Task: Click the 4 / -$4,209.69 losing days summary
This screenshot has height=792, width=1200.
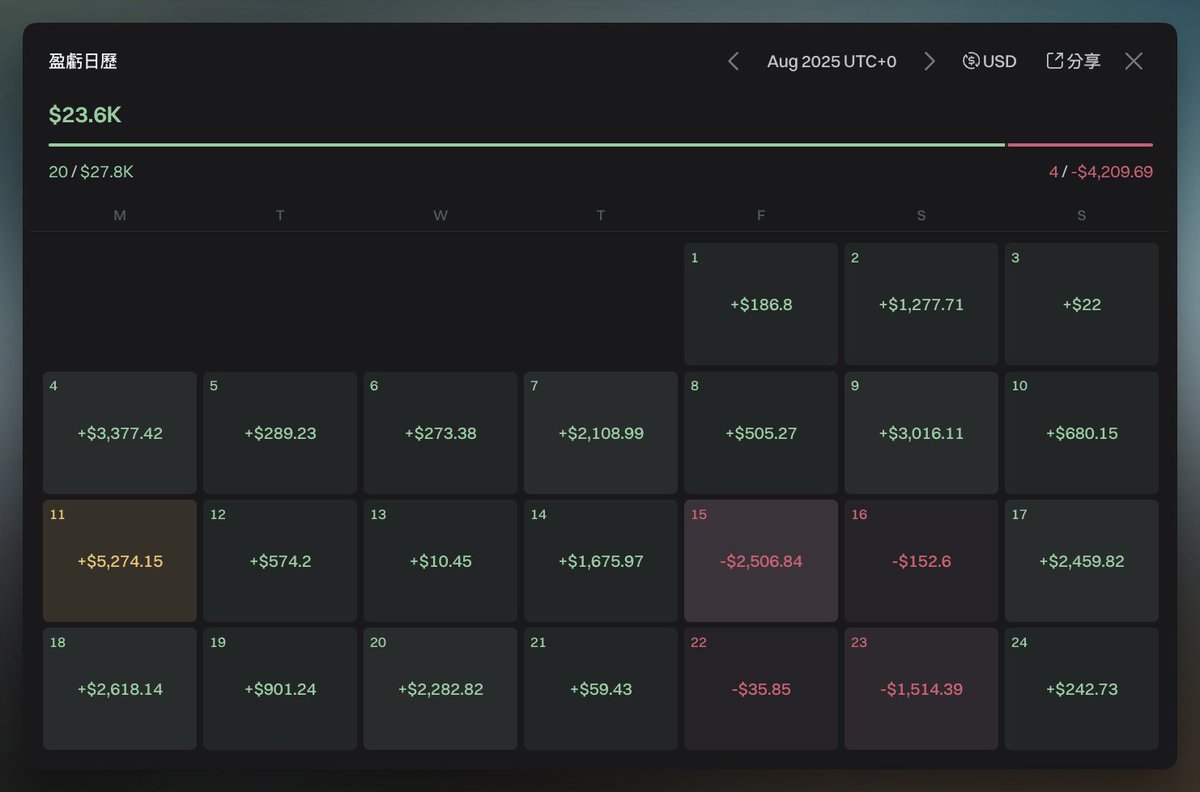Action: tap(1100, 172)
